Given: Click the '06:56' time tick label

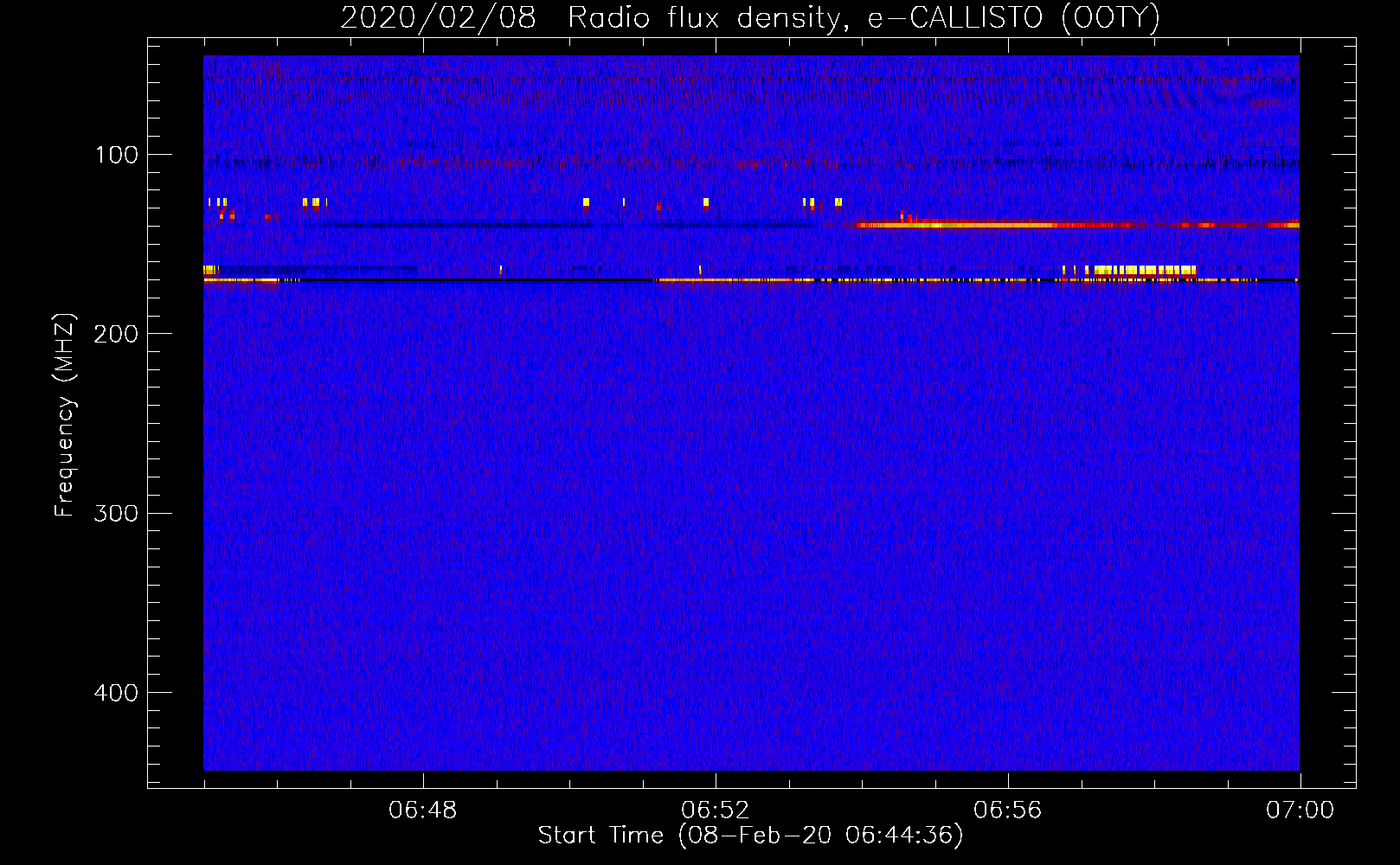Looking at the screenshot, I should (1008, 811).
